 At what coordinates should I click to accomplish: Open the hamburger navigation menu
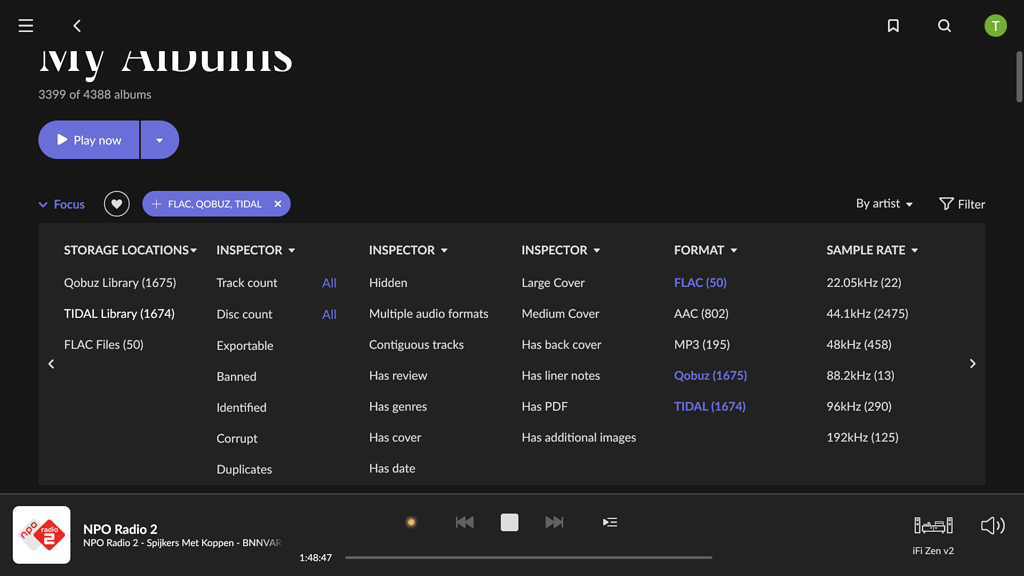25,25
